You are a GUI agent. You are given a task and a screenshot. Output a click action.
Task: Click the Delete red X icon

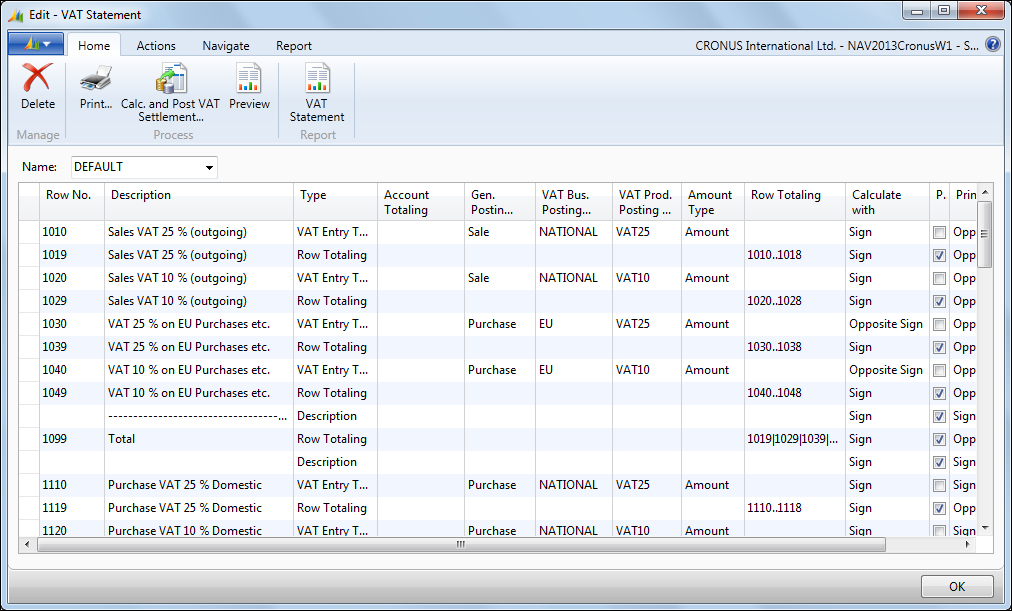pos(37,77)
